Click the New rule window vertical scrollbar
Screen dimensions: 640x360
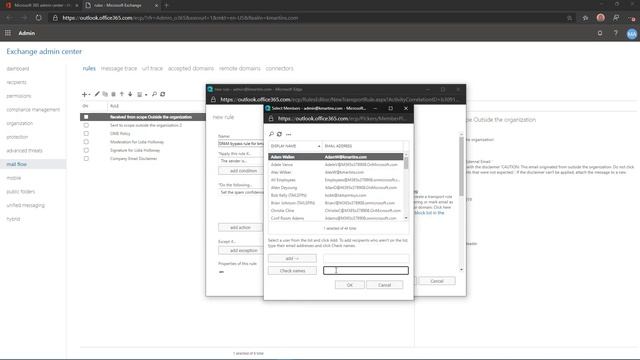point(461,202)
